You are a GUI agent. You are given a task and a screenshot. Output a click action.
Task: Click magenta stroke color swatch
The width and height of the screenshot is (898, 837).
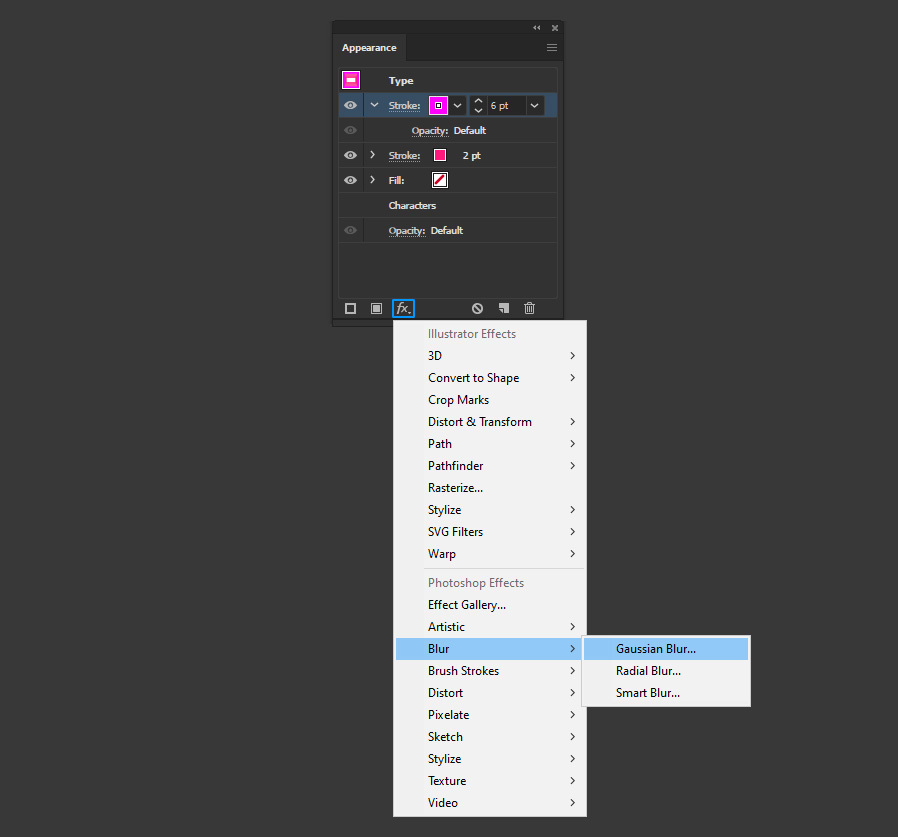pos(439,105)
